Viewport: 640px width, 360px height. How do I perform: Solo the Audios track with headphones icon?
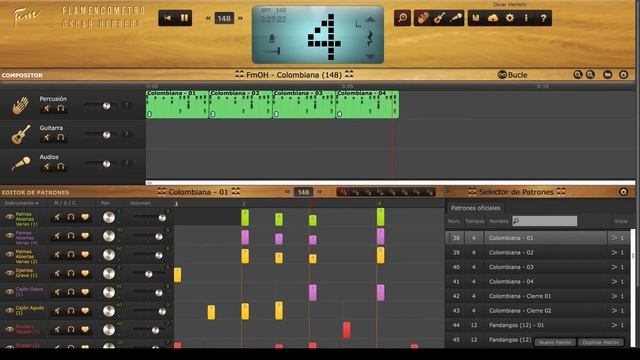coord(60,167)
